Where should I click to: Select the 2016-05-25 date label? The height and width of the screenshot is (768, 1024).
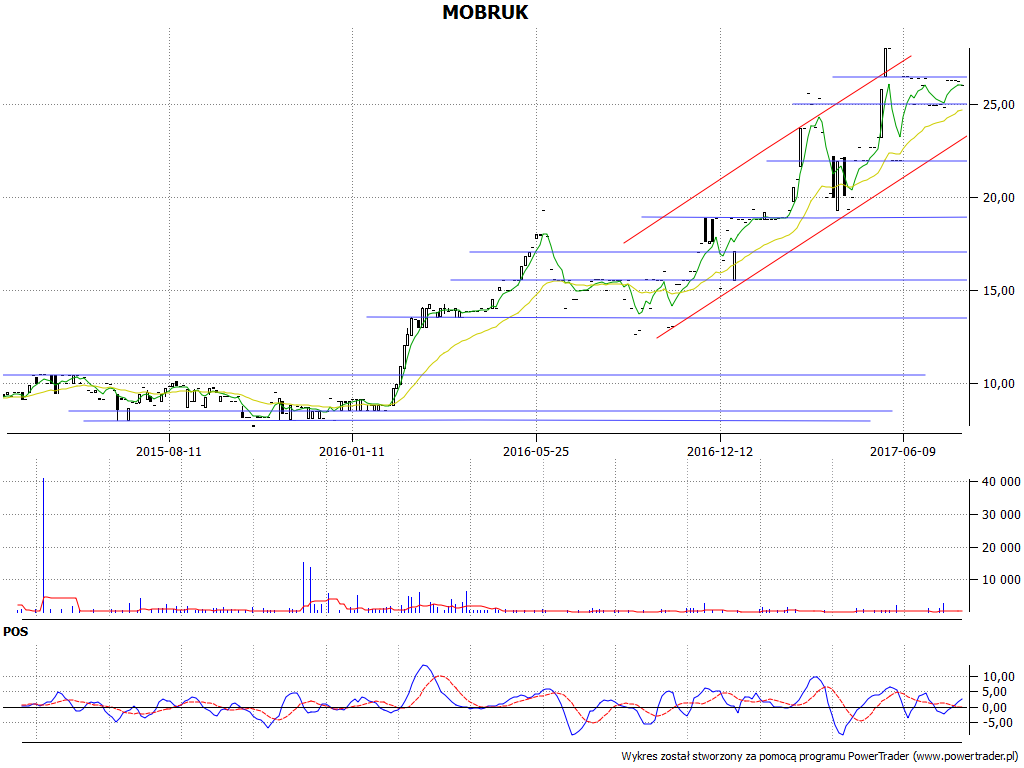click(536, 451)
